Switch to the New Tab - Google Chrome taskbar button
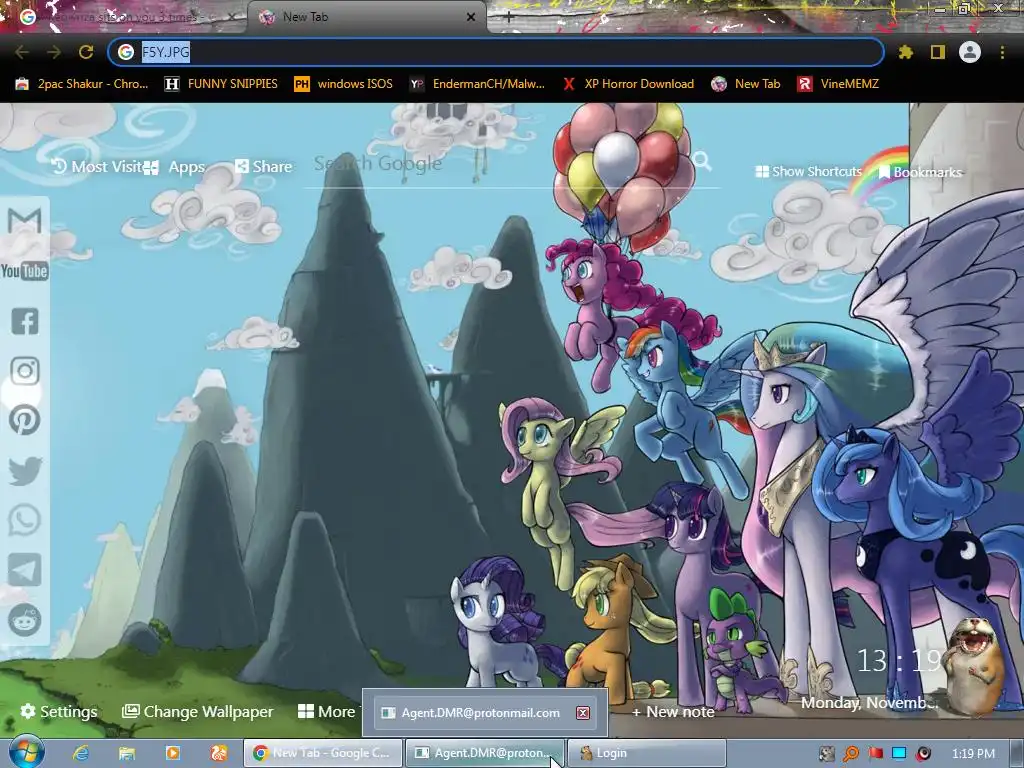1024x768 pixels. [323, 753]
